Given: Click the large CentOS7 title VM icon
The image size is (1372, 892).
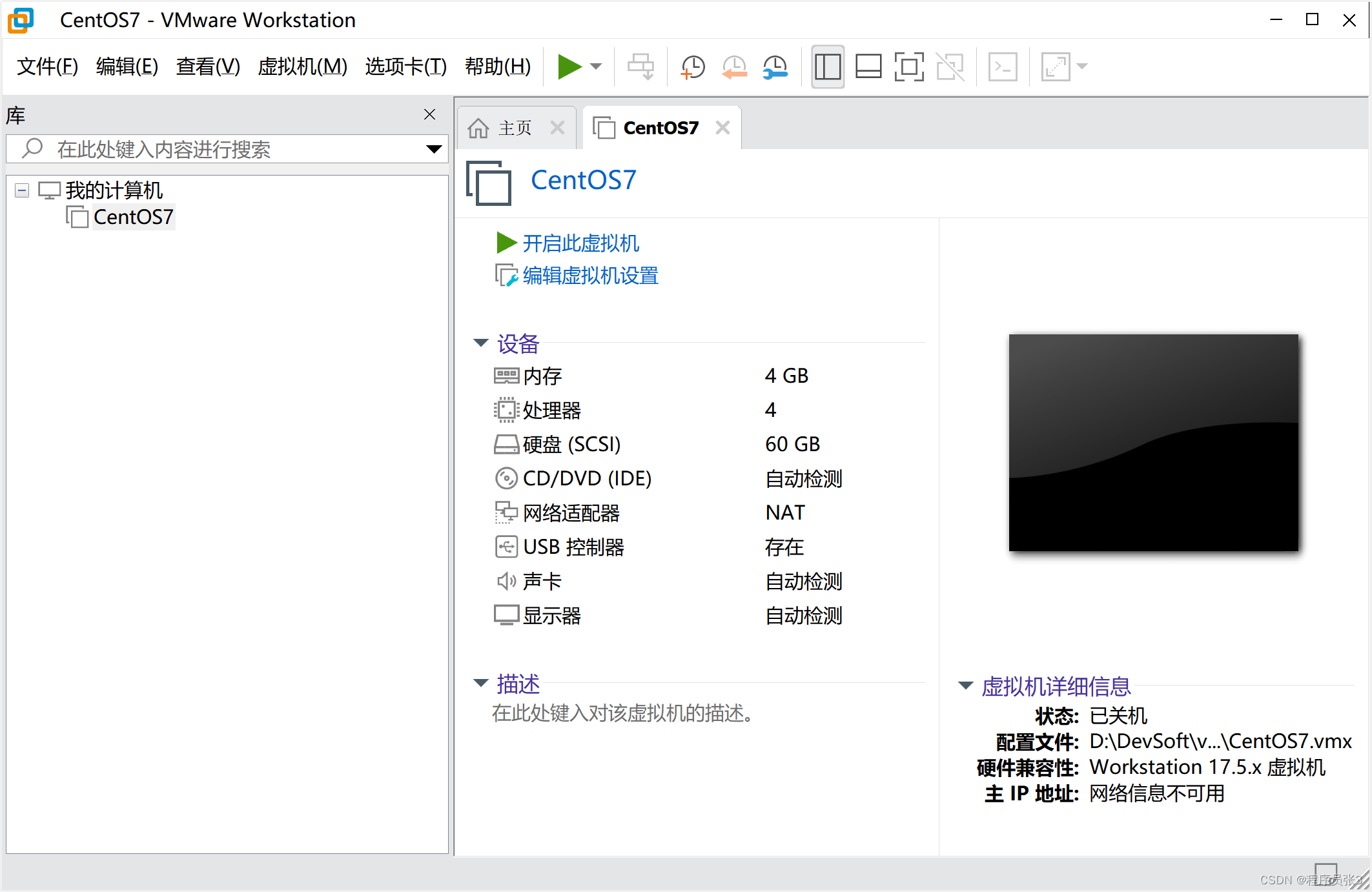Looking at the screenshot, I should [489, 183].
